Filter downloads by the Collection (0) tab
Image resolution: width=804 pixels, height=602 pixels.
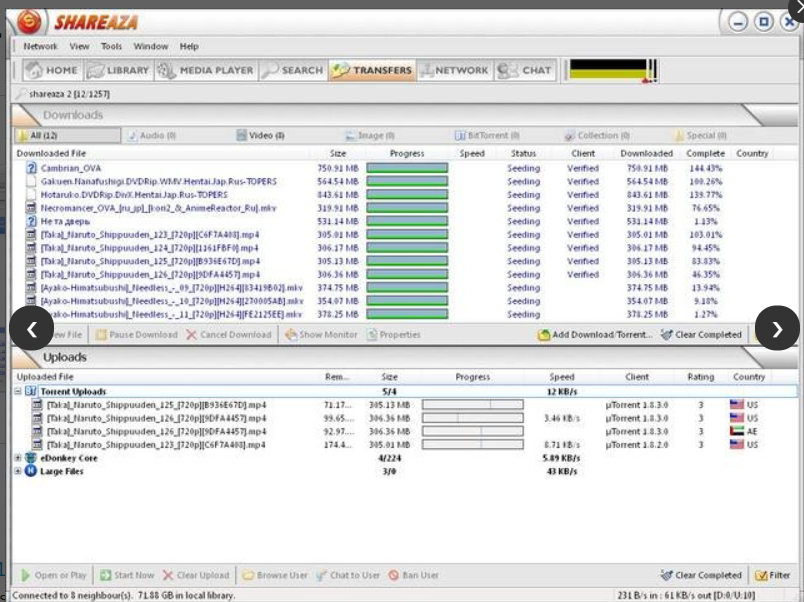point(597,135)
